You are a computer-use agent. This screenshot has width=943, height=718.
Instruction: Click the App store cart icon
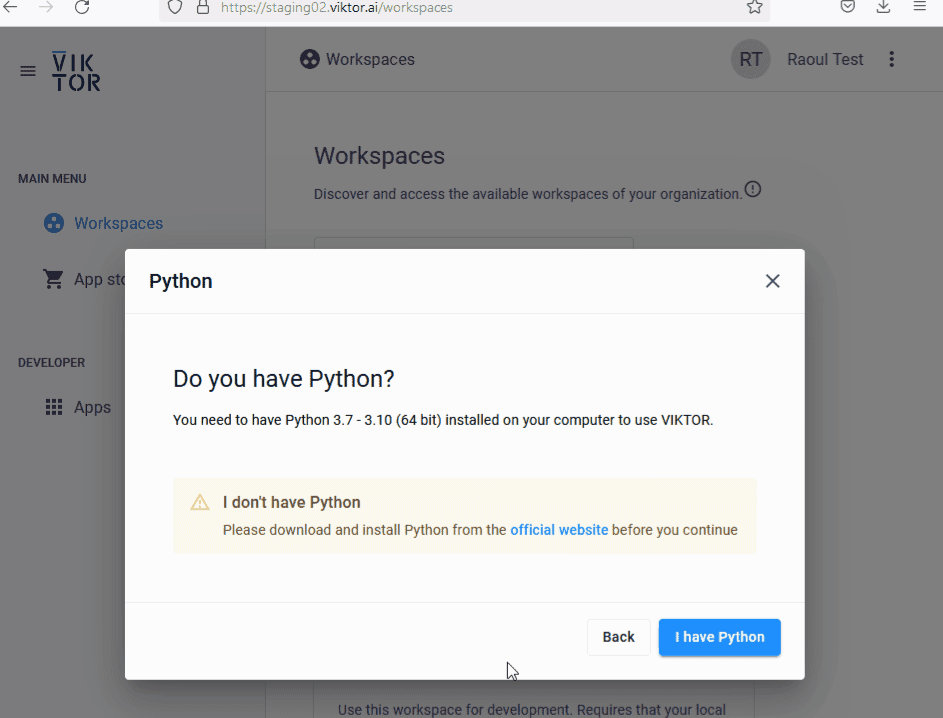(53, 279)
